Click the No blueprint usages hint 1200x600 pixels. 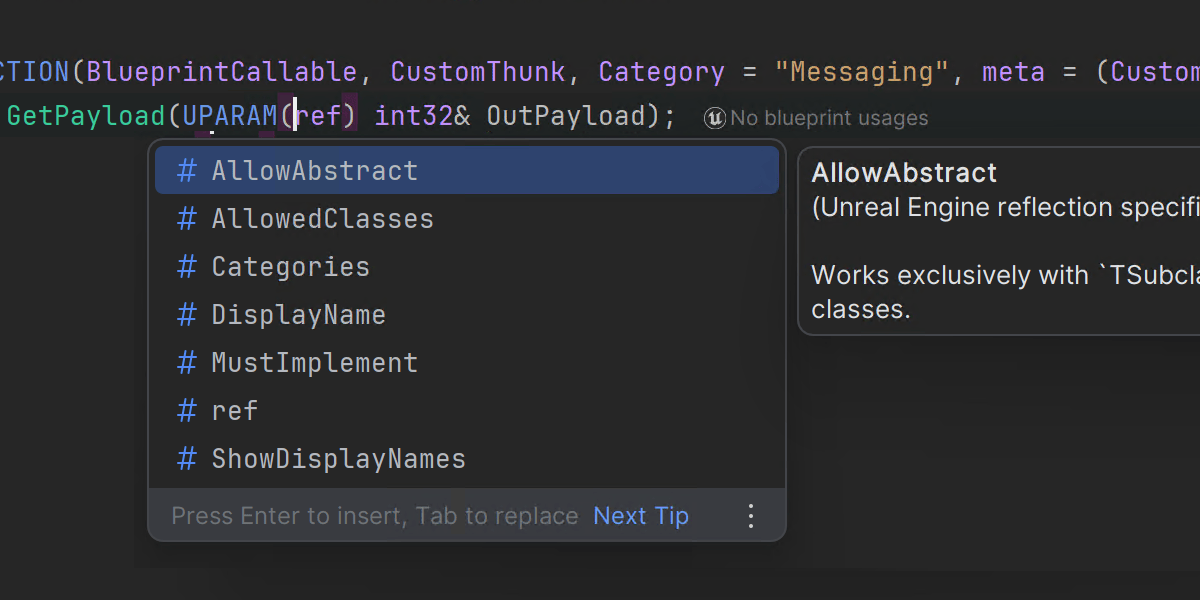(x=829, y=118)
